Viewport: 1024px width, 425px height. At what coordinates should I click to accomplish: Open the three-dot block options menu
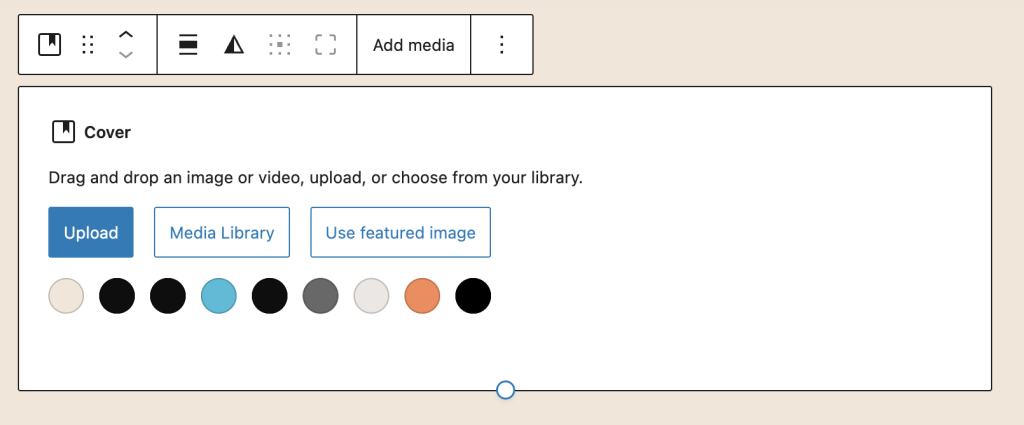coord(502,44)
